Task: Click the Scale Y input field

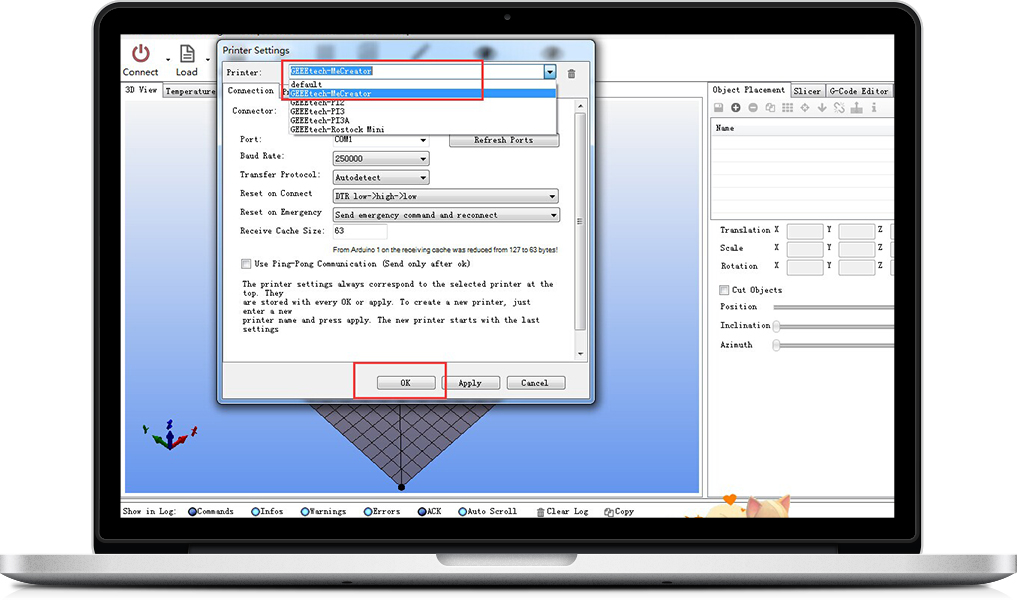Action: [x=857, y=249]
